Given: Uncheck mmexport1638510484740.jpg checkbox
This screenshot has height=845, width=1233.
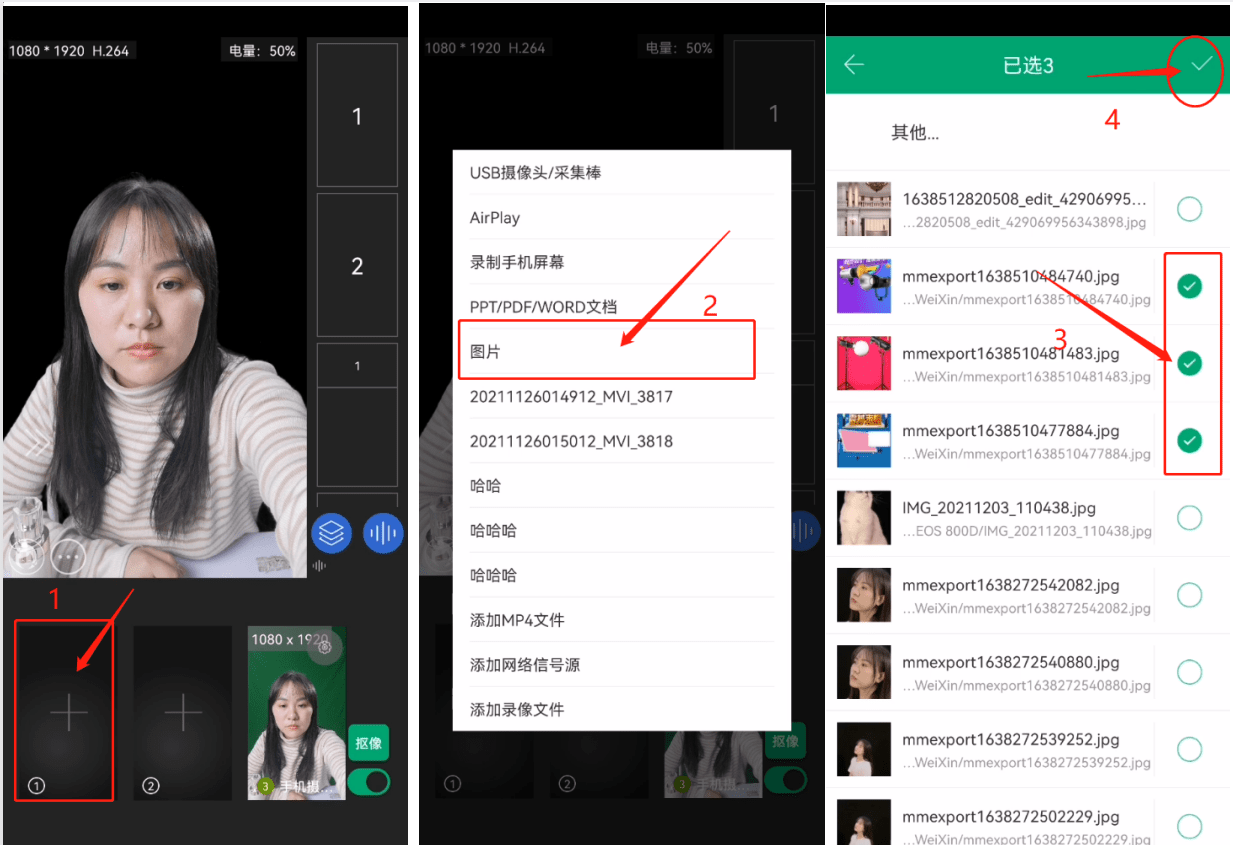Looking at the screenshot, I should tap(1189, 287).
